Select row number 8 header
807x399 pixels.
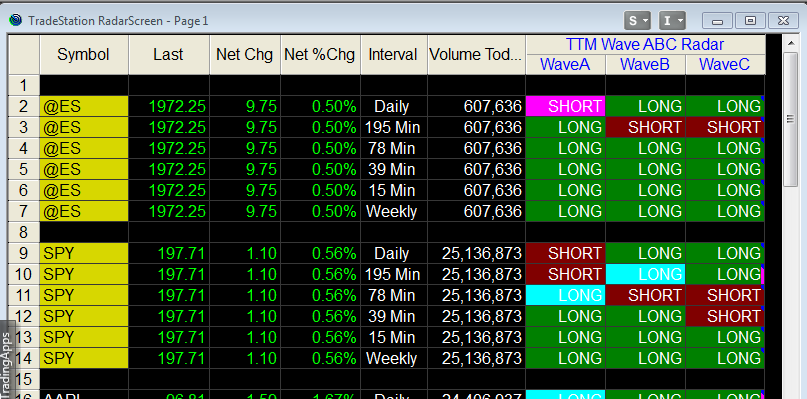24,232
